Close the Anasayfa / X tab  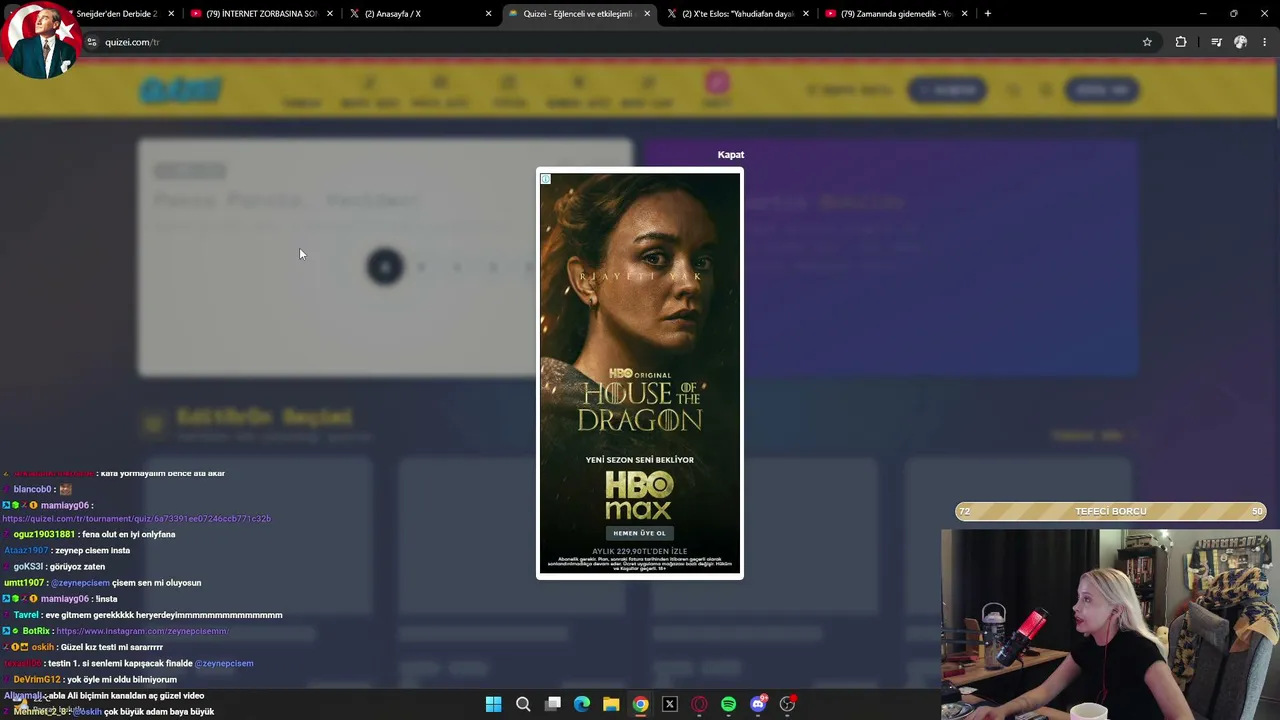pyautogui.click(x=488, y=14)
